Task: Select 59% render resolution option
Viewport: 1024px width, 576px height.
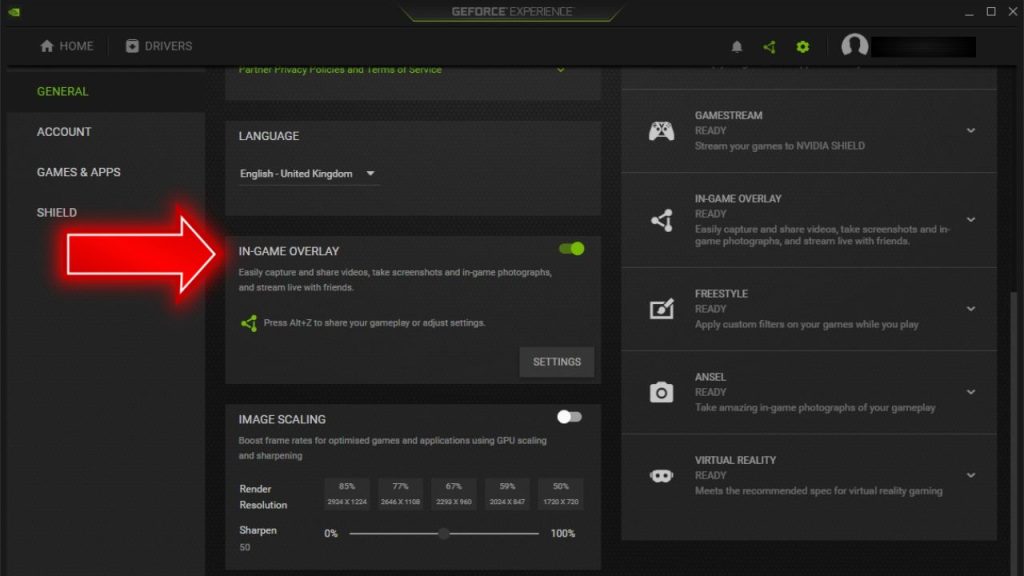Action: [507, 494]
